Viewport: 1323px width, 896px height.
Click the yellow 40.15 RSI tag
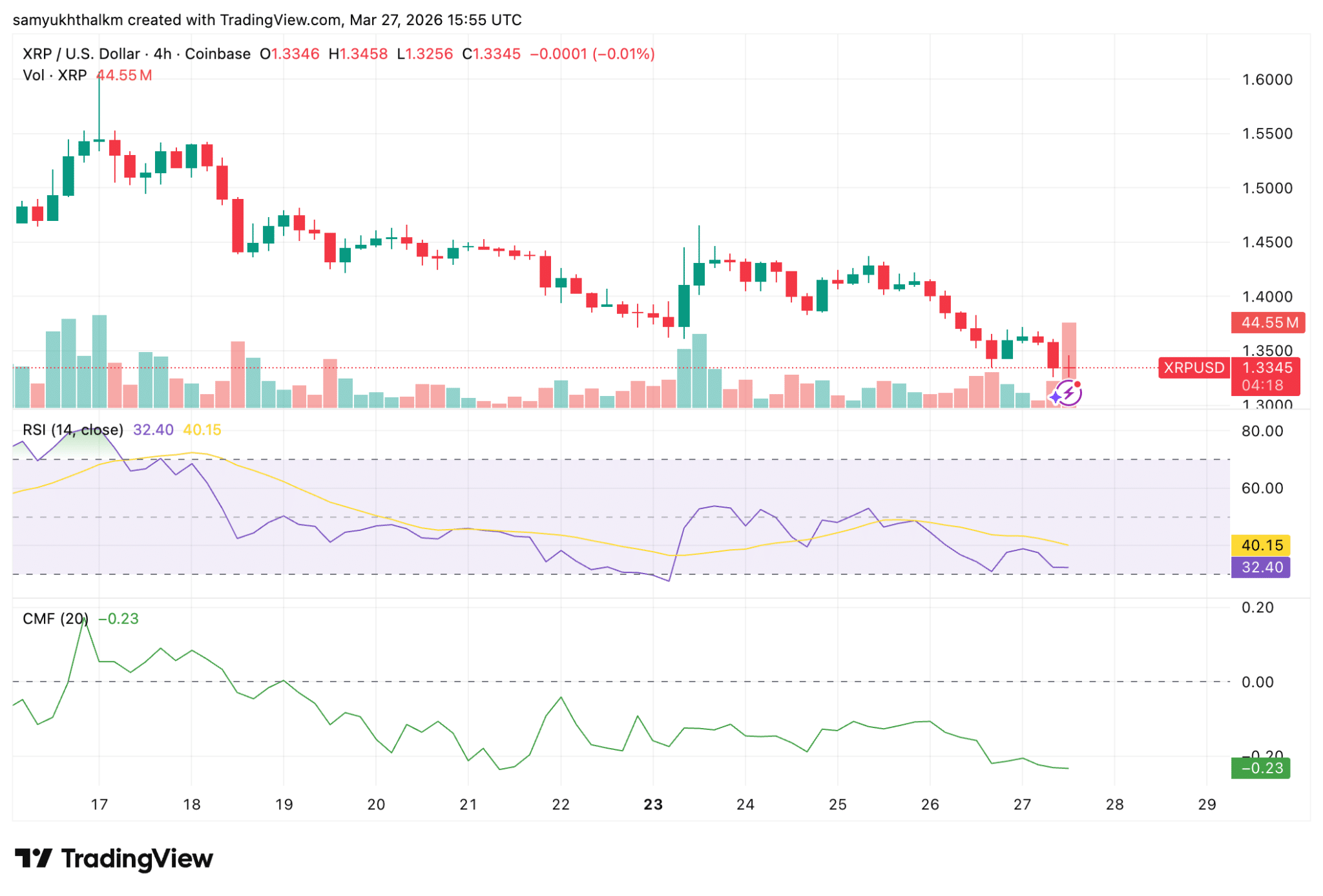1260,545
